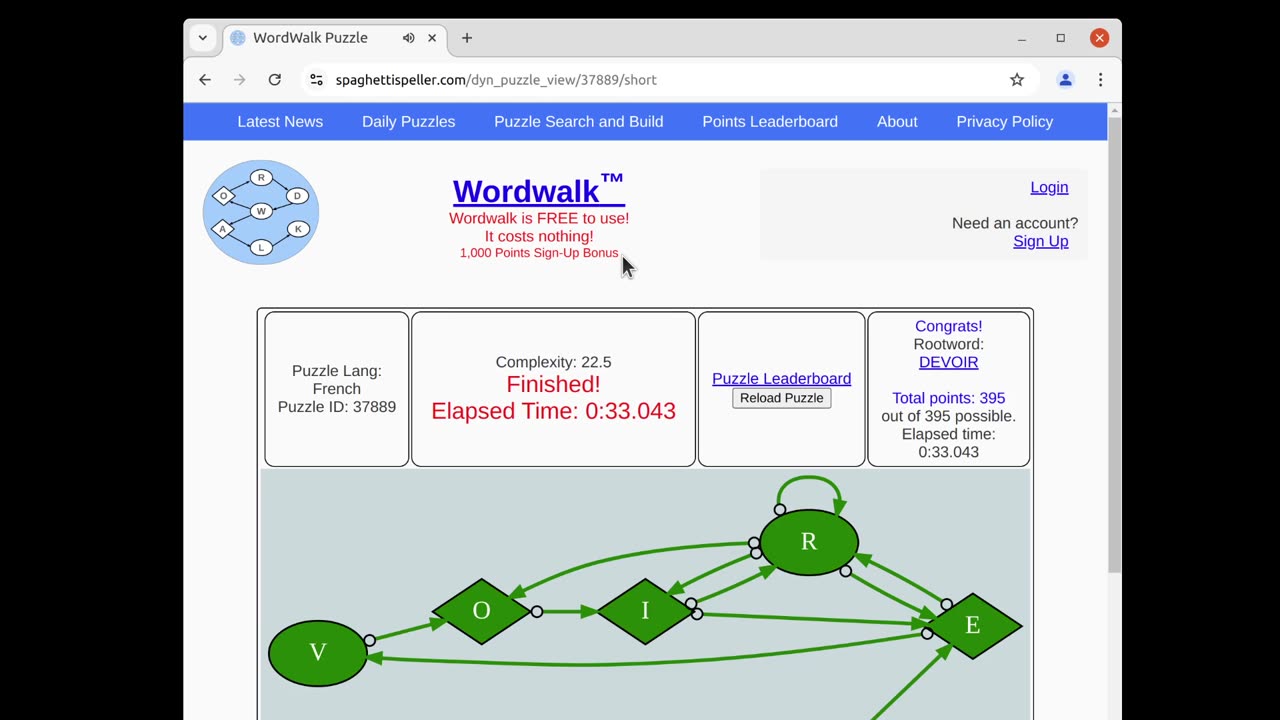Click the browser forward arrow
This screenshot has height=720, width=1280.
[239, 80]
